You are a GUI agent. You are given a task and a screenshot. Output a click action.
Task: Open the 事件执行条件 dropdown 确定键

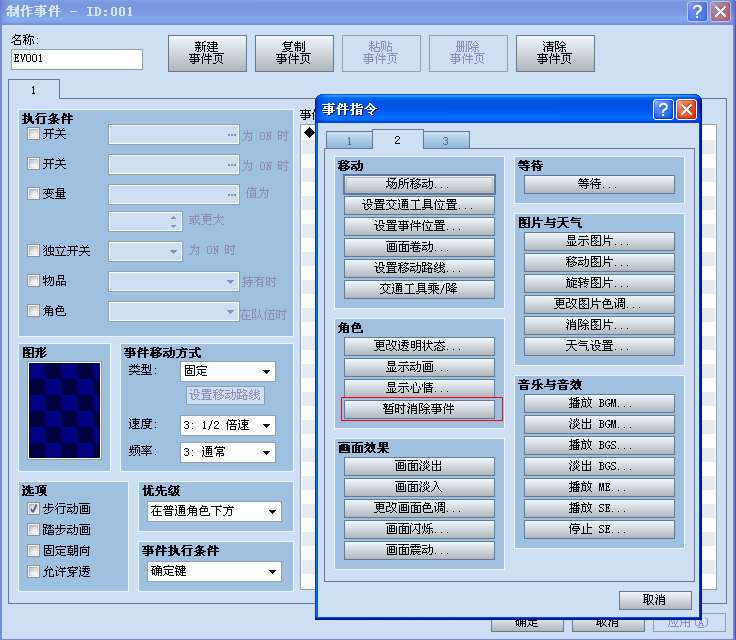[215, 571]
